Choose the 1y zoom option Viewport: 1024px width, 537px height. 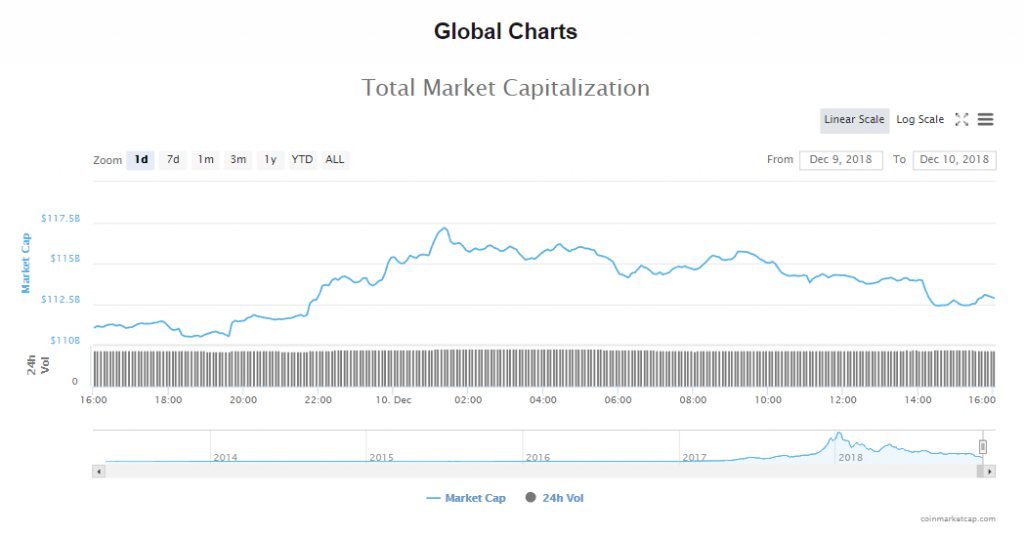click(x=270, y=160)
